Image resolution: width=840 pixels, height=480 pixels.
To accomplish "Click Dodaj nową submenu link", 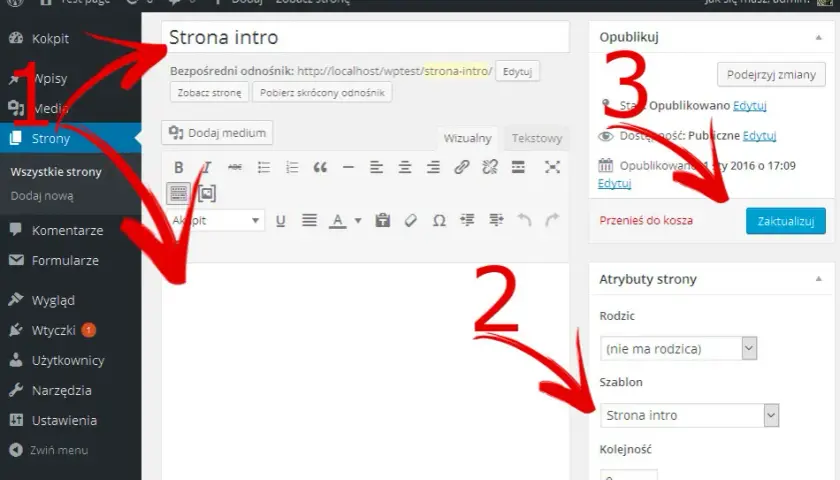I will pyautogui.click(x=42, y=196).
